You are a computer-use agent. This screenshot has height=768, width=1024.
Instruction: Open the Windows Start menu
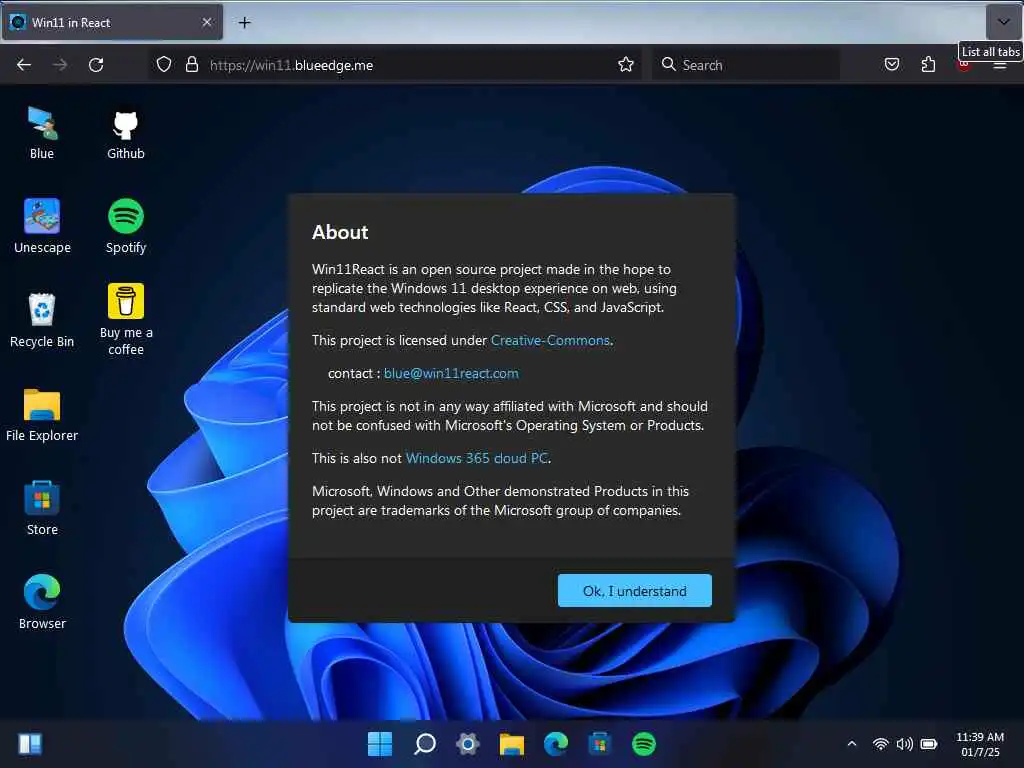click(380, 744)
